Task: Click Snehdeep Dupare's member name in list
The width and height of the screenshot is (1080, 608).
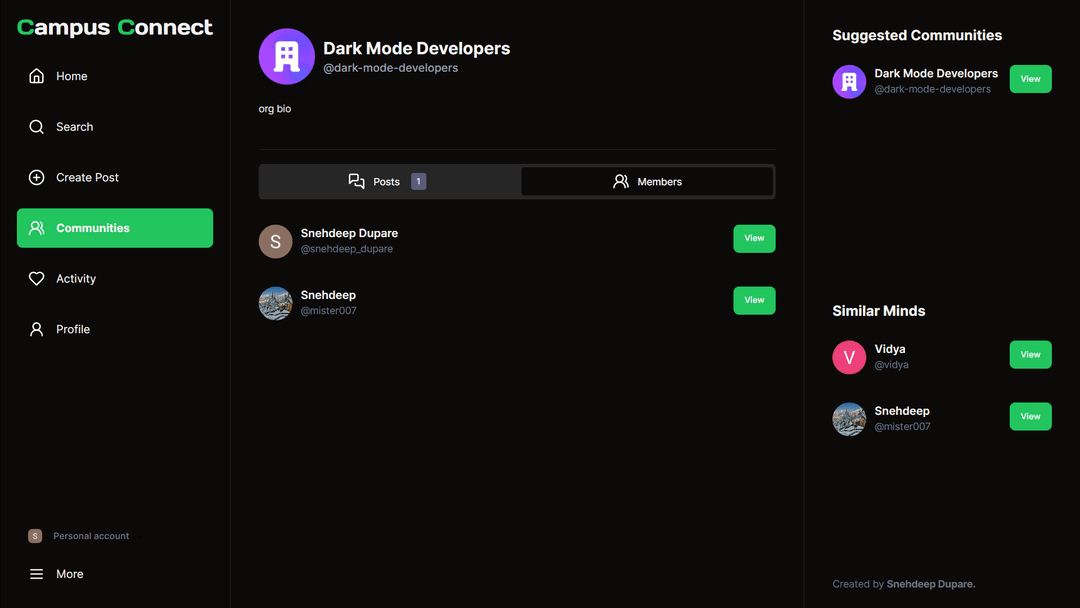Action: [349, 233]
